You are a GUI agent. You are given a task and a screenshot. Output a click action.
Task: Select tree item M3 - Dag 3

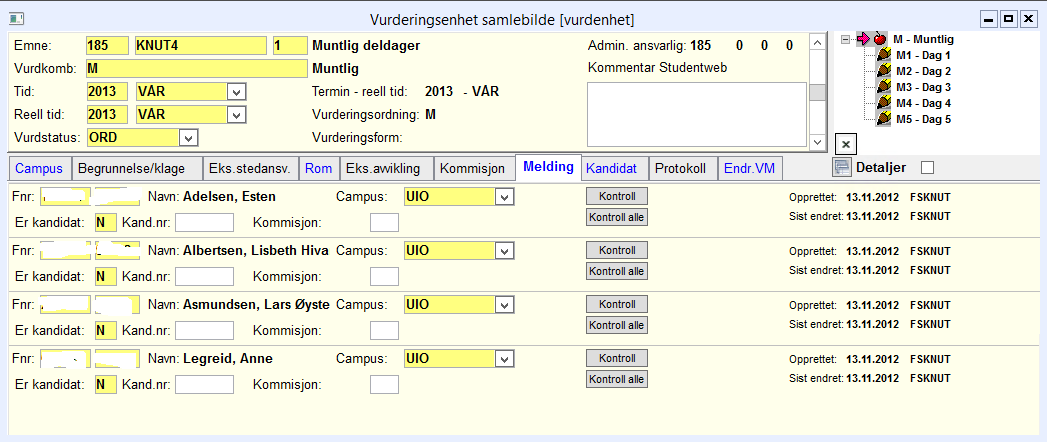[x=923, y=87]
